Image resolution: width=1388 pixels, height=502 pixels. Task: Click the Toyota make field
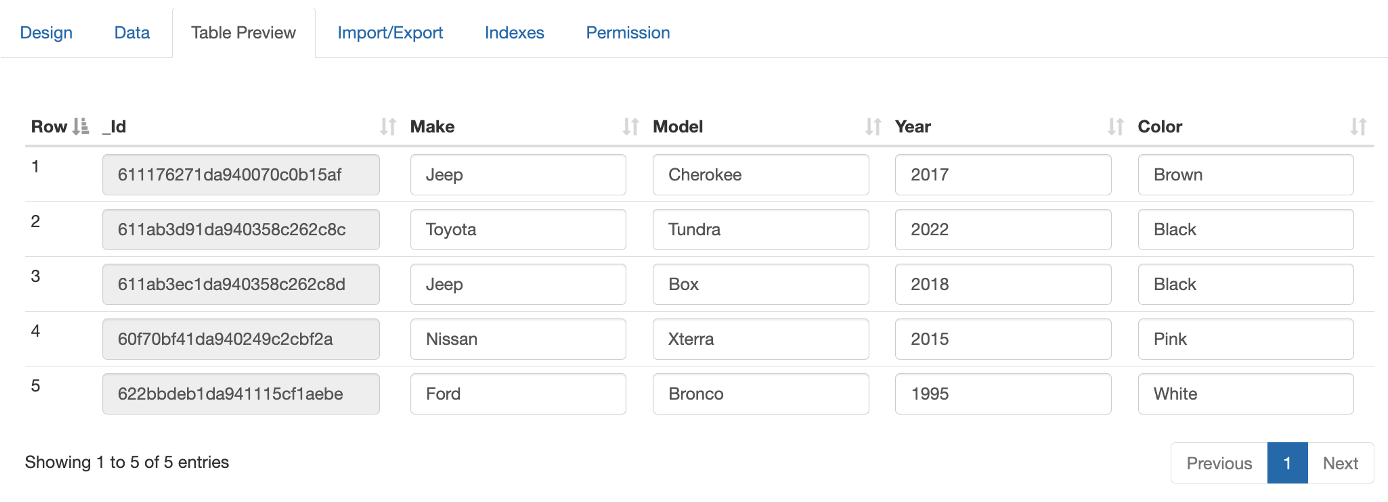click(518, 230)
